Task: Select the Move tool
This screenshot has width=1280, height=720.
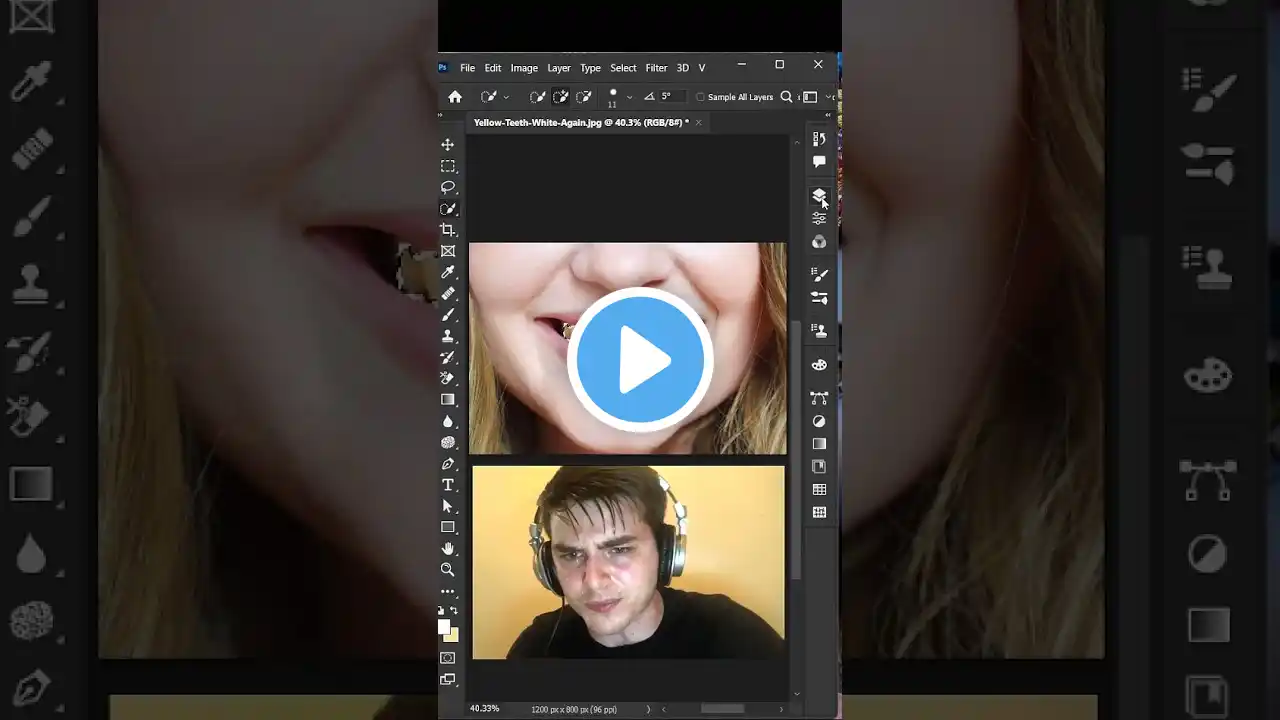Action: tap(448, 145)
